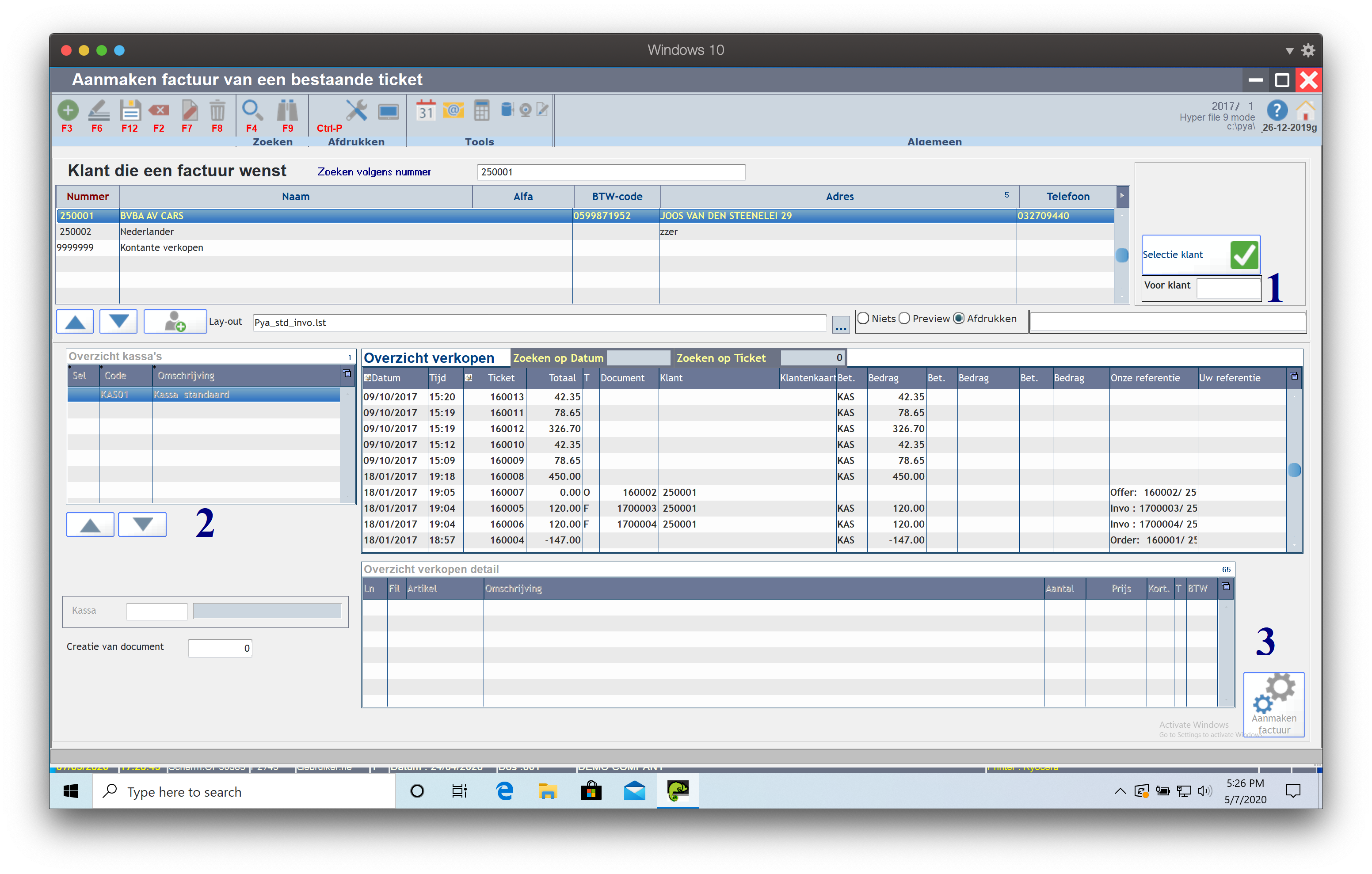The height and width of the screenshot is (874, 1372).
Task: Open the calendar icon in Tools
Action: coord(426,110)
